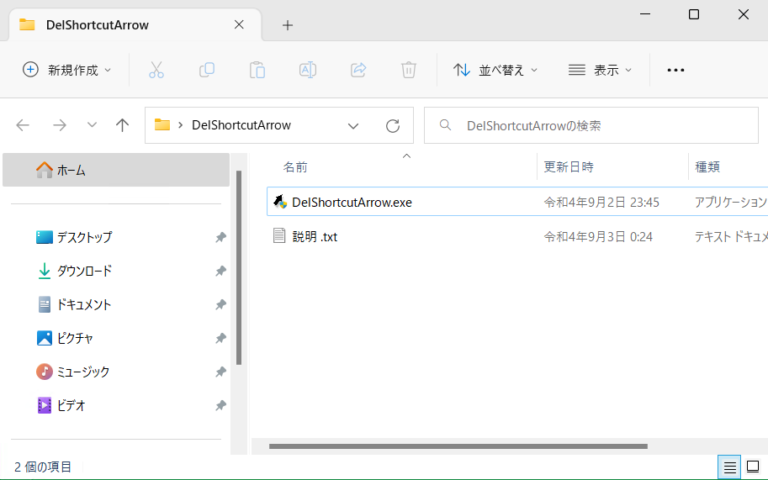Show address bar history dropdown
The height and width of the screenshot is (480, 768).
point(353,126)
